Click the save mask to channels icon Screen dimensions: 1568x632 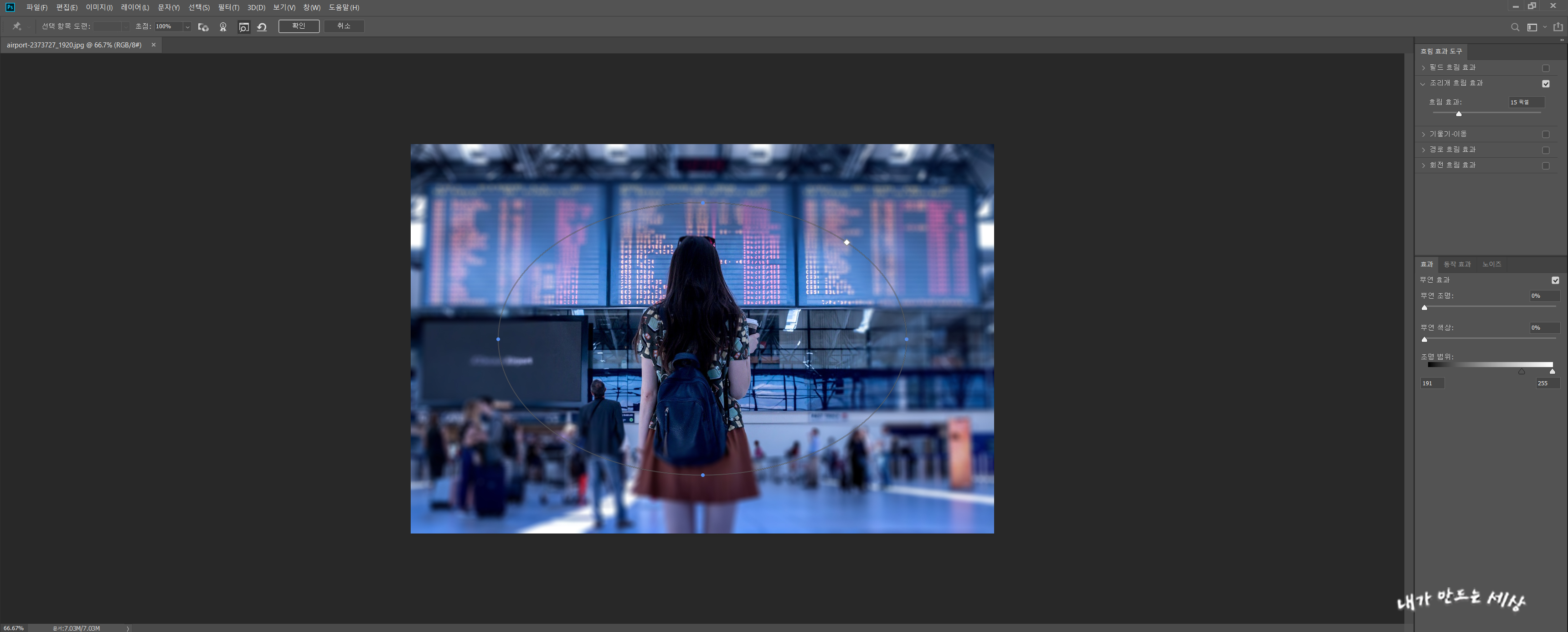[203, 27]
